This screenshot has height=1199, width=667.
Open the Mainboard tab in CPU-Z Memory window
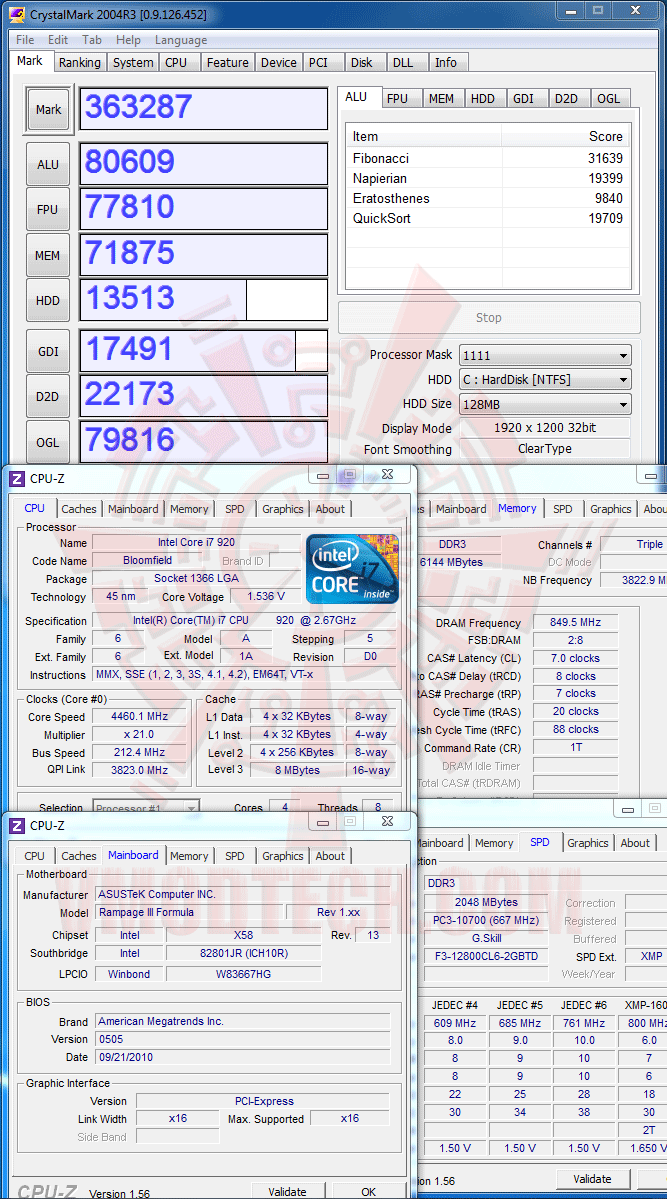click(x=461, y=509)
